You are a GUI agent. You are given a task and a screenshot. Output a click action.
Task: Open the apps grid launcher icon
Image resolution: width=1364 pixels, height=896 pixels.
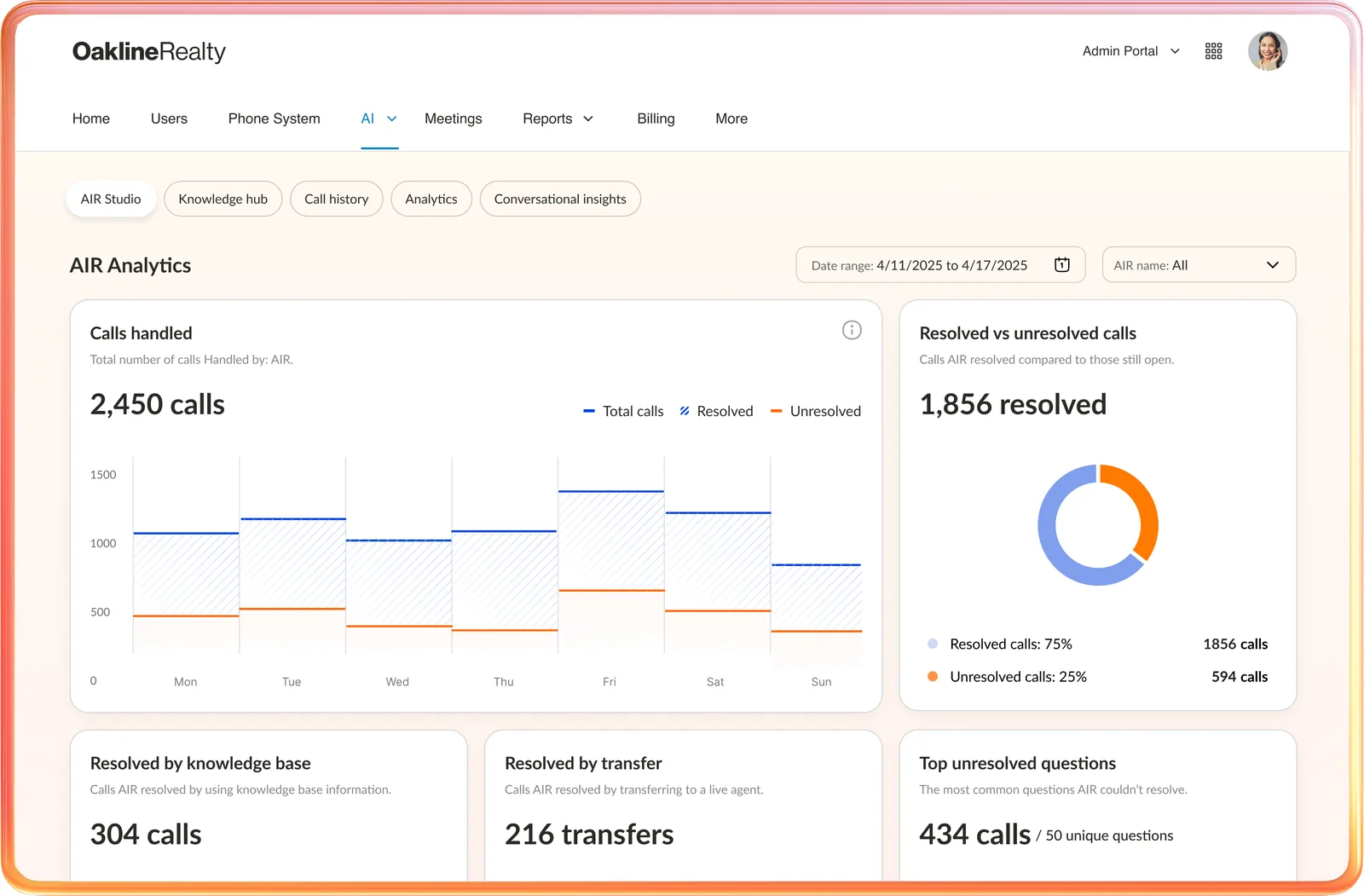(1214, 51)
